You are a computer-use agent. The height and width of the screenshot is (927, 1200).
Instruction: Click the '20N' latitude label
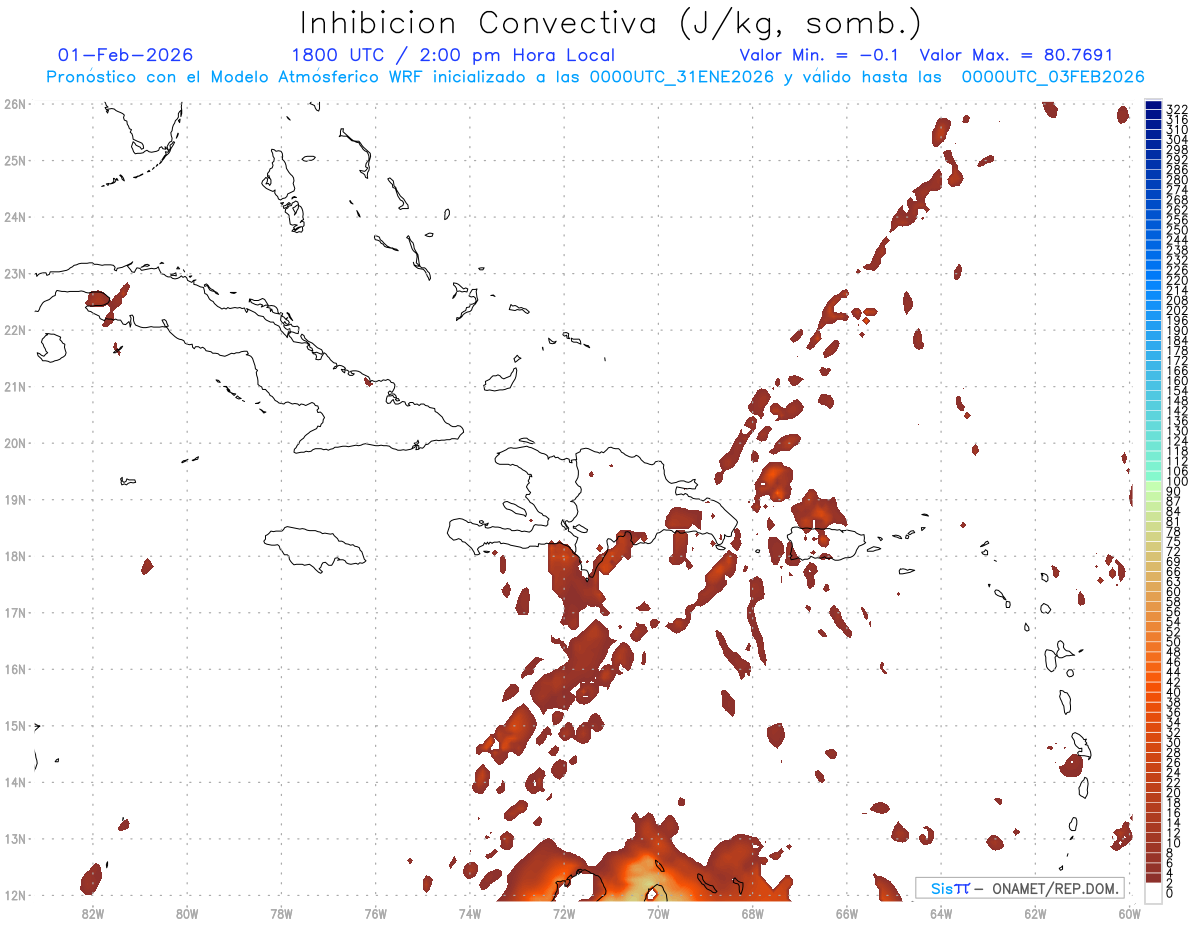tap(14, 443)
